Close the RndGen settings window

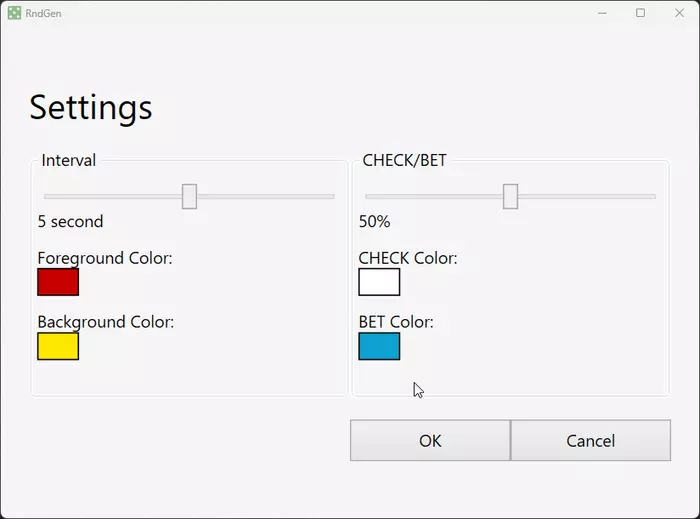679,13
